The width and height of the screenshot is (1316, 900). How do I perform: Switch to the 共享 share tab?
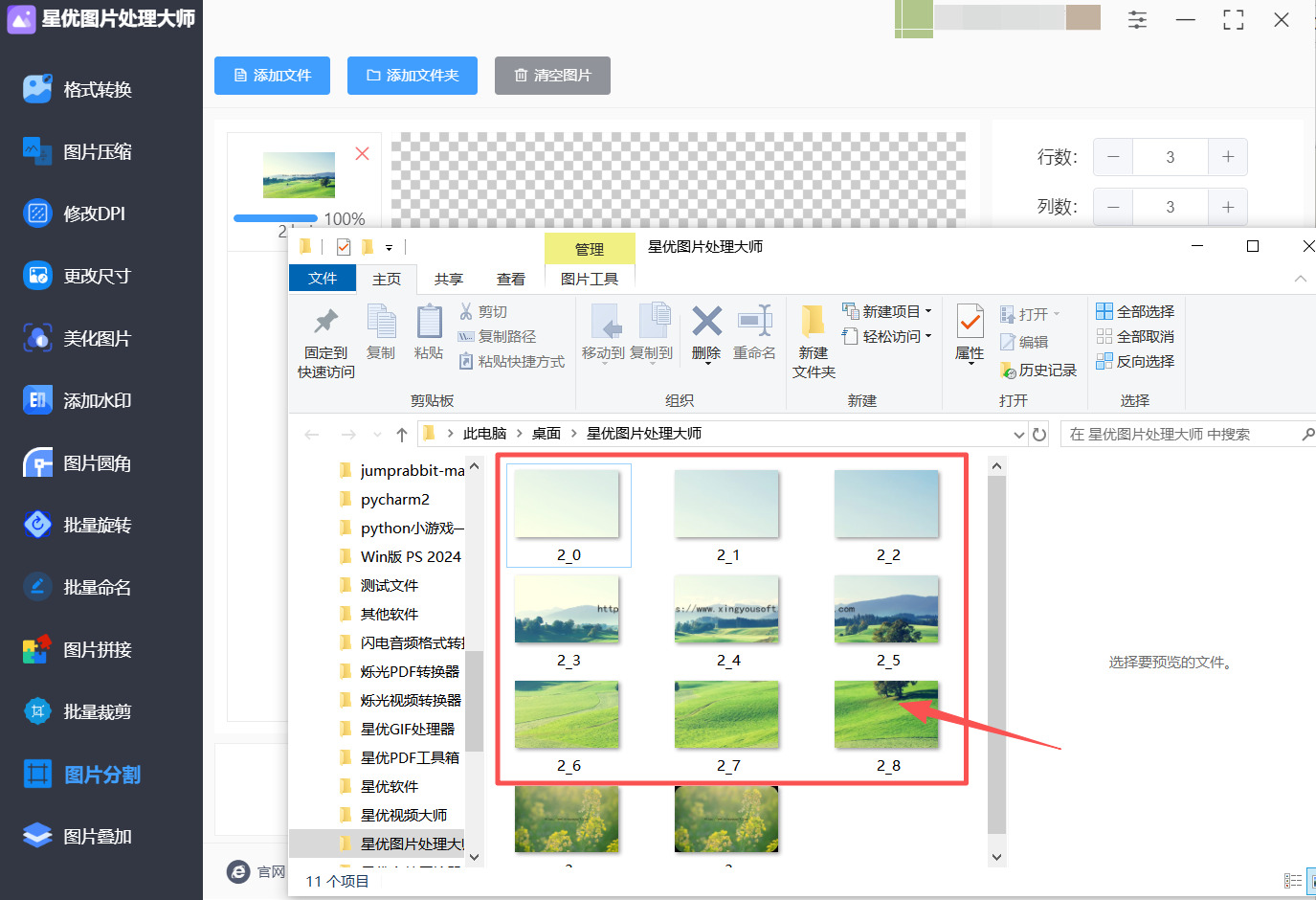(x=448, y=279)
